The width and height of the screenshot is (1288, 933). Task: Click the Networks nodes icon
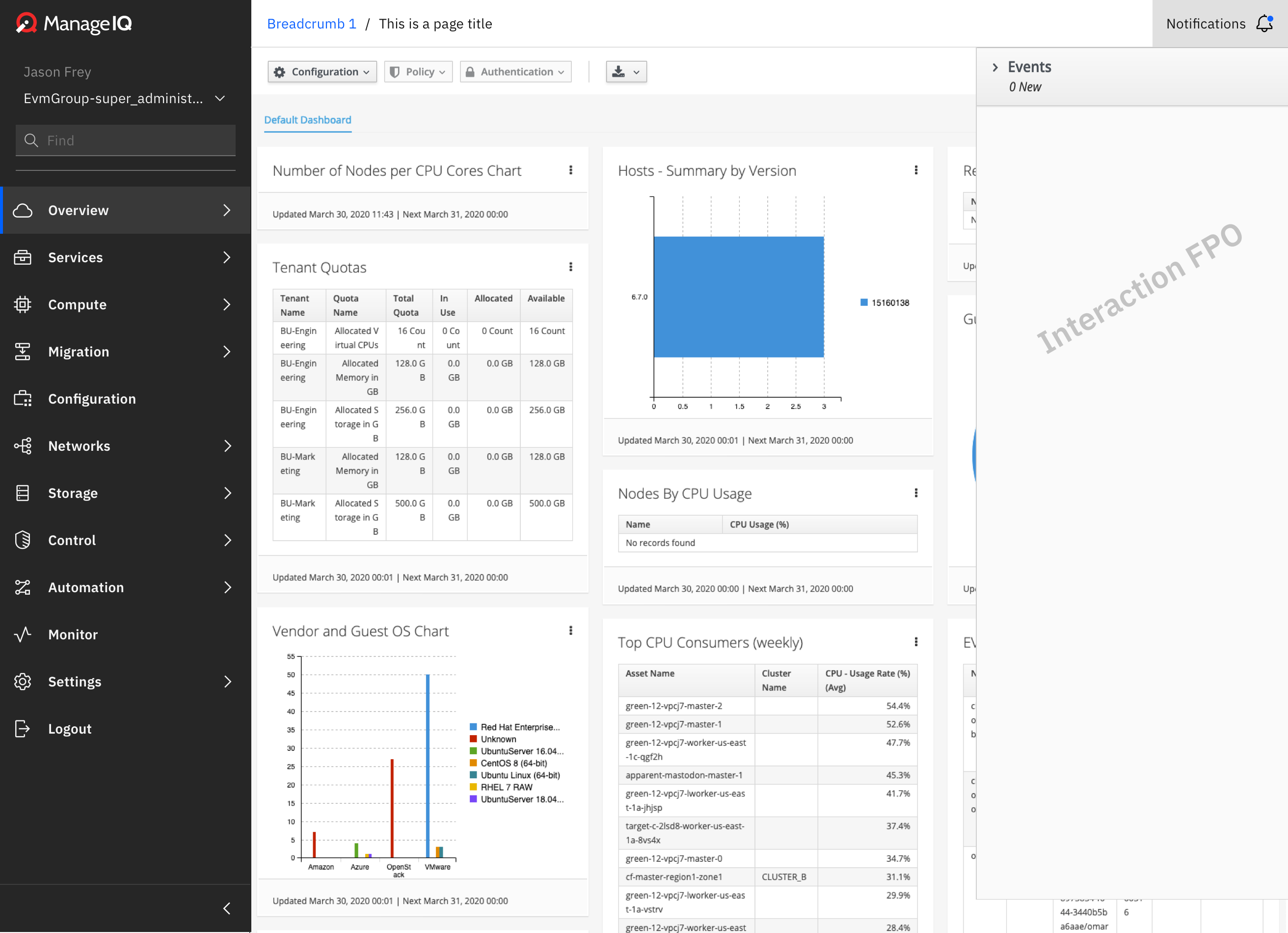click(23, 446)
